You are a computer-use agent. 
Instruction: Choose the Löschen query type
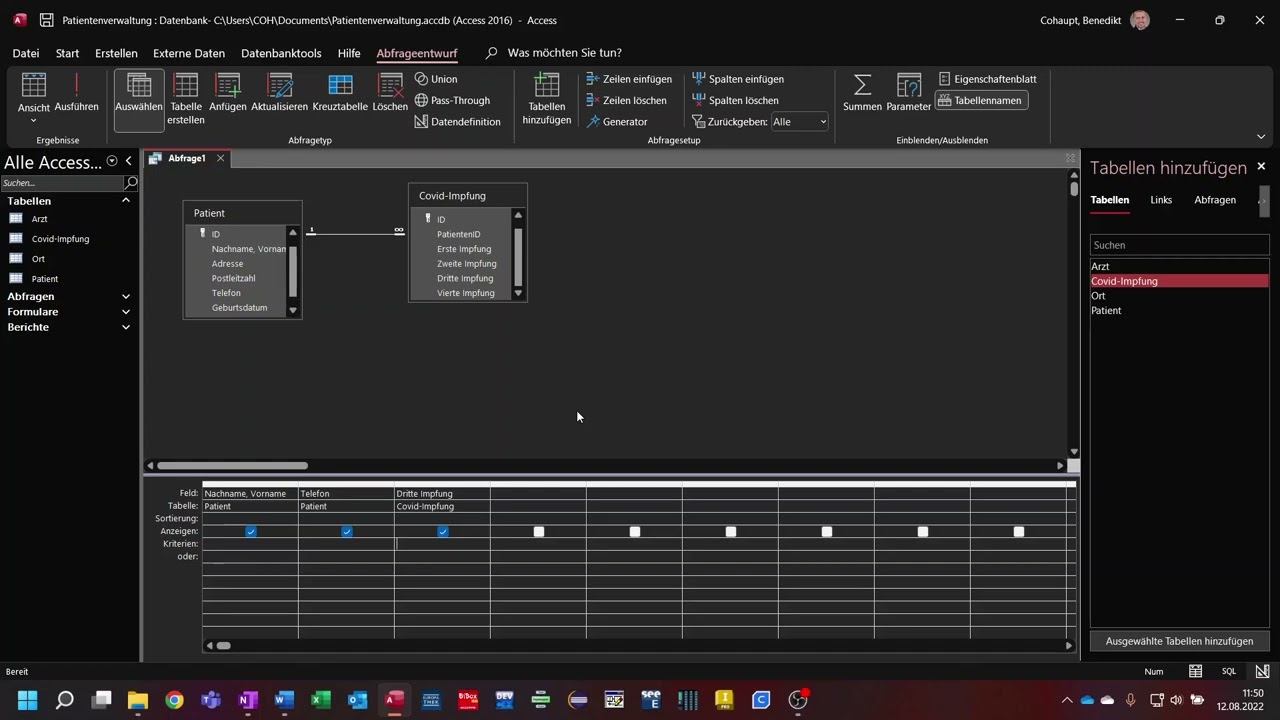[x=390, y=92]
